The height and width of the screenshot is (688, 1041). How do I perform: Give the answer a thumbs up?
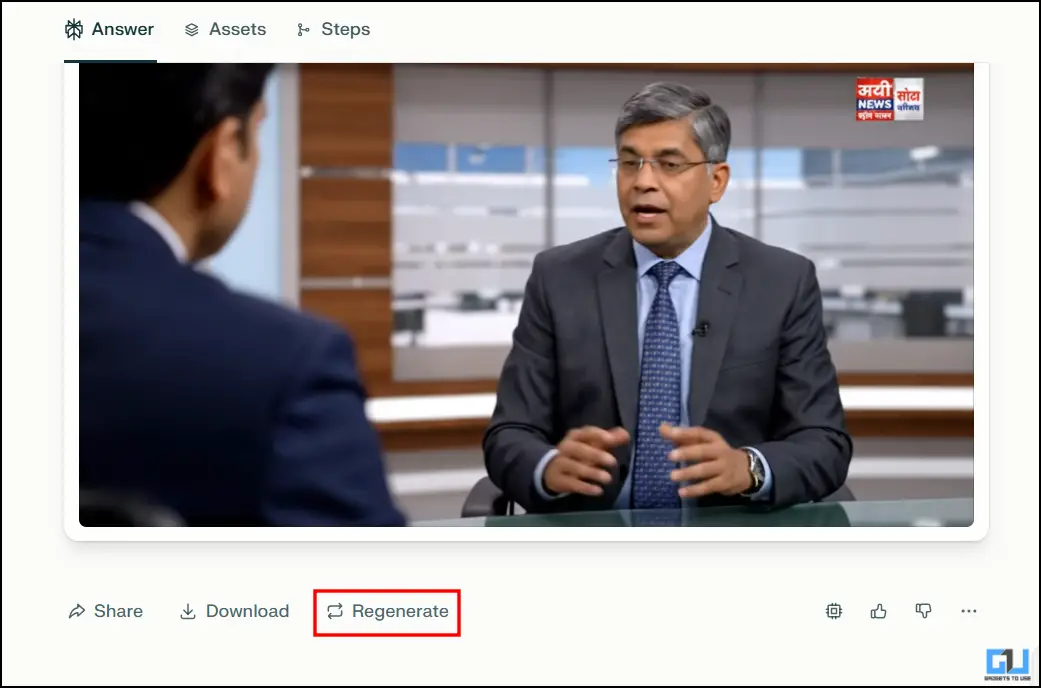pos(878,611)
